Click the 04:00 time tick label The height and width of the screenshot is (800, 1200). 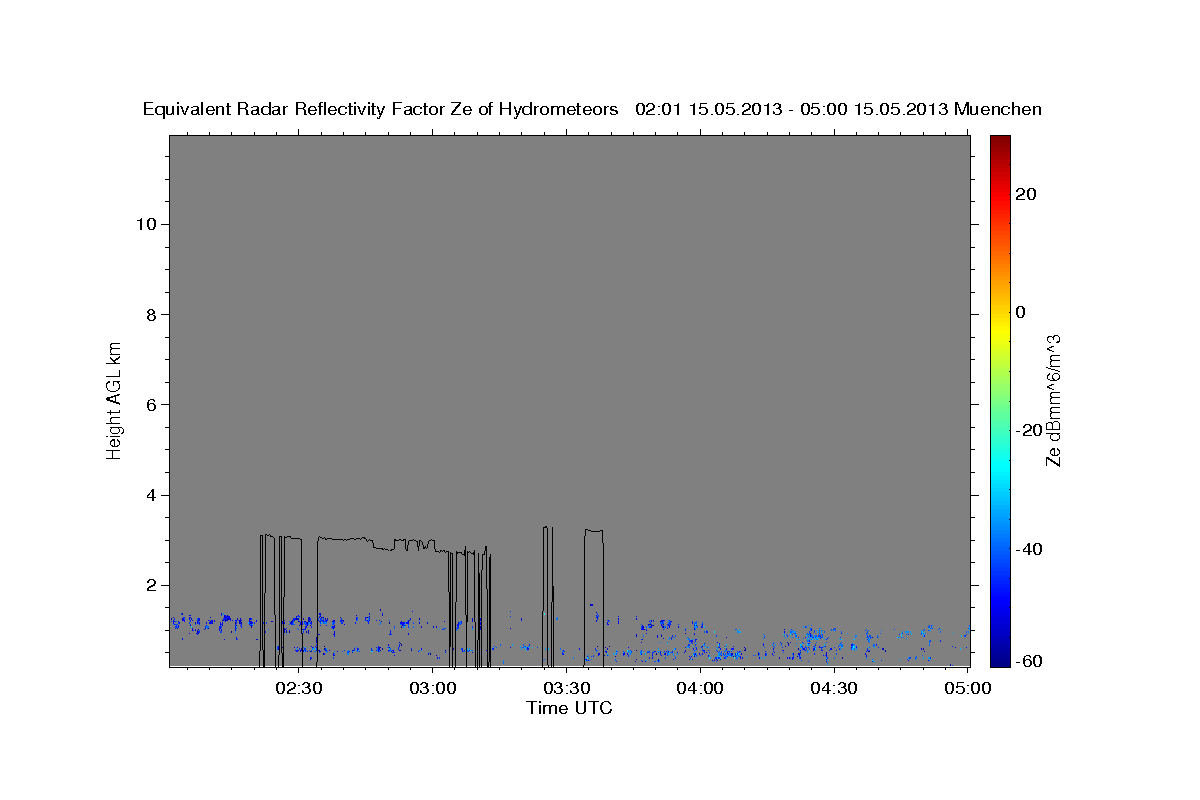[x=701, y=688]
